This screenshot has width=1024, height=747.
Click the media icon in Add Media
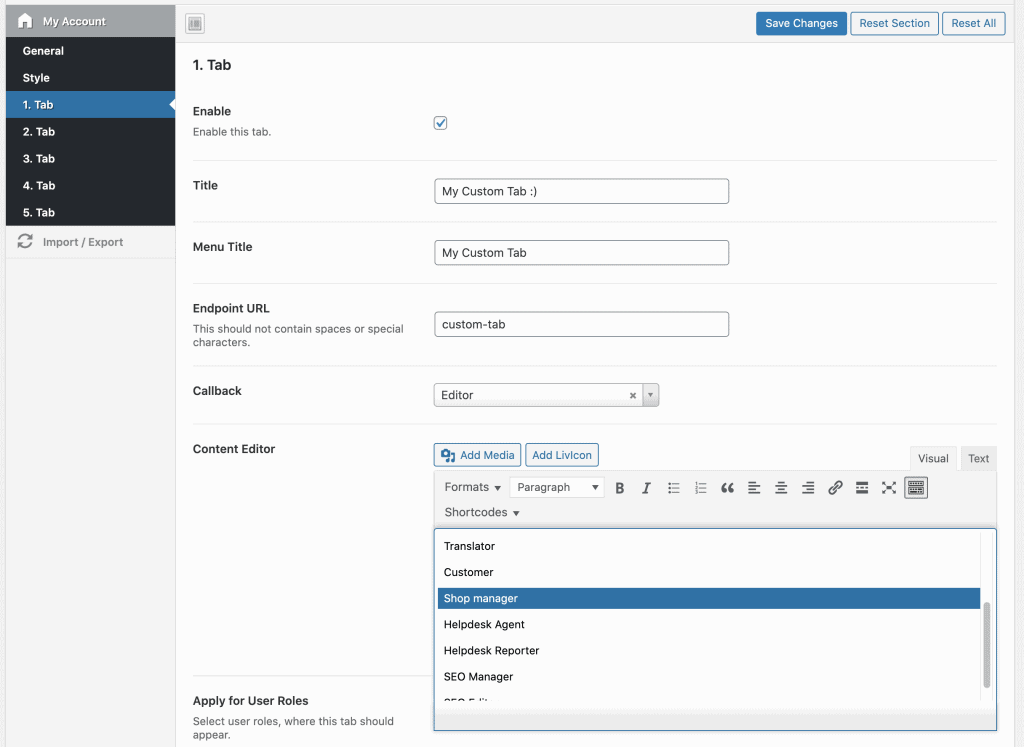[448, 455]
